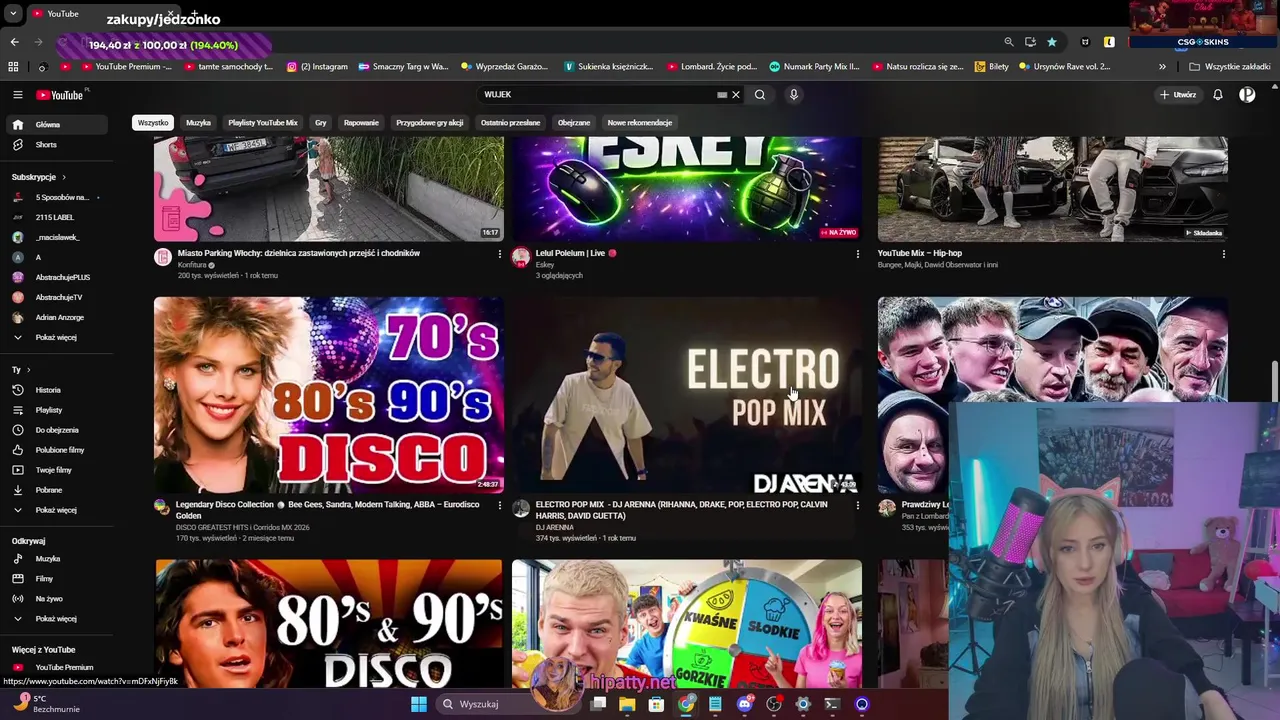Open the browser tab search dropdown
Screen dimensions: 1280x720
point(13,14)
